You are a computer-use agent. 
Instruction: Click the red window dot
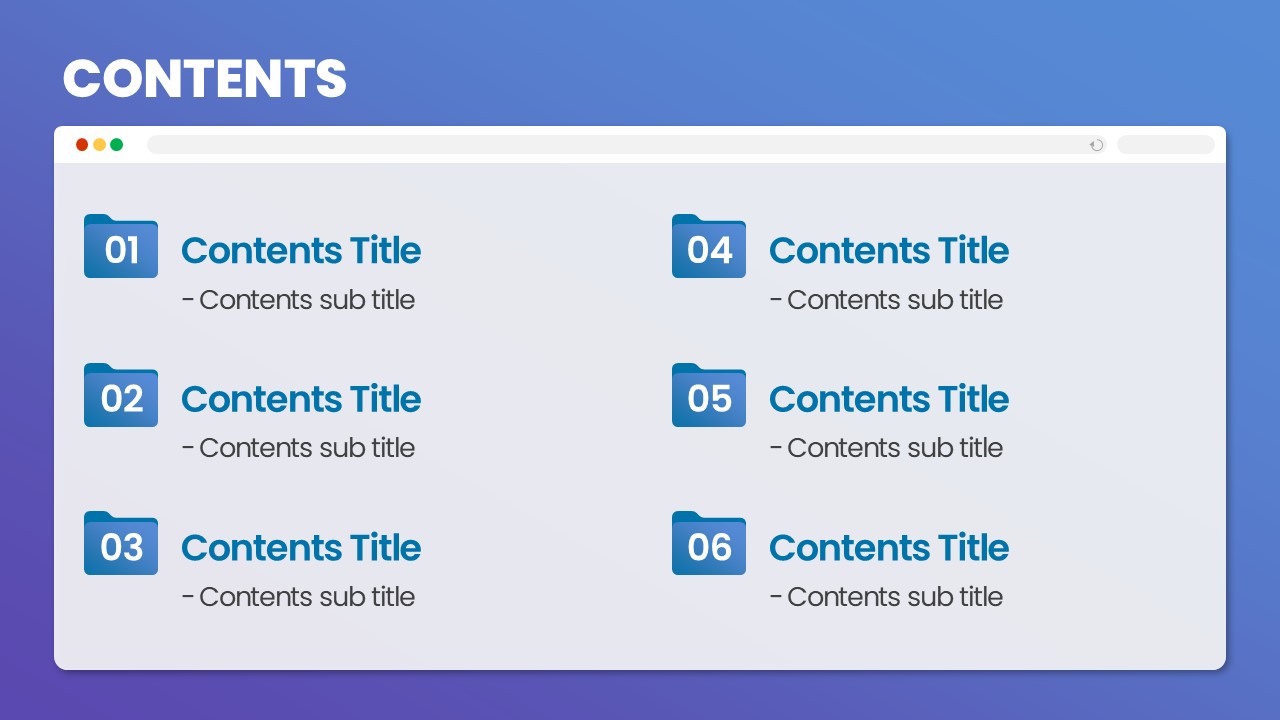click(82, 145)
